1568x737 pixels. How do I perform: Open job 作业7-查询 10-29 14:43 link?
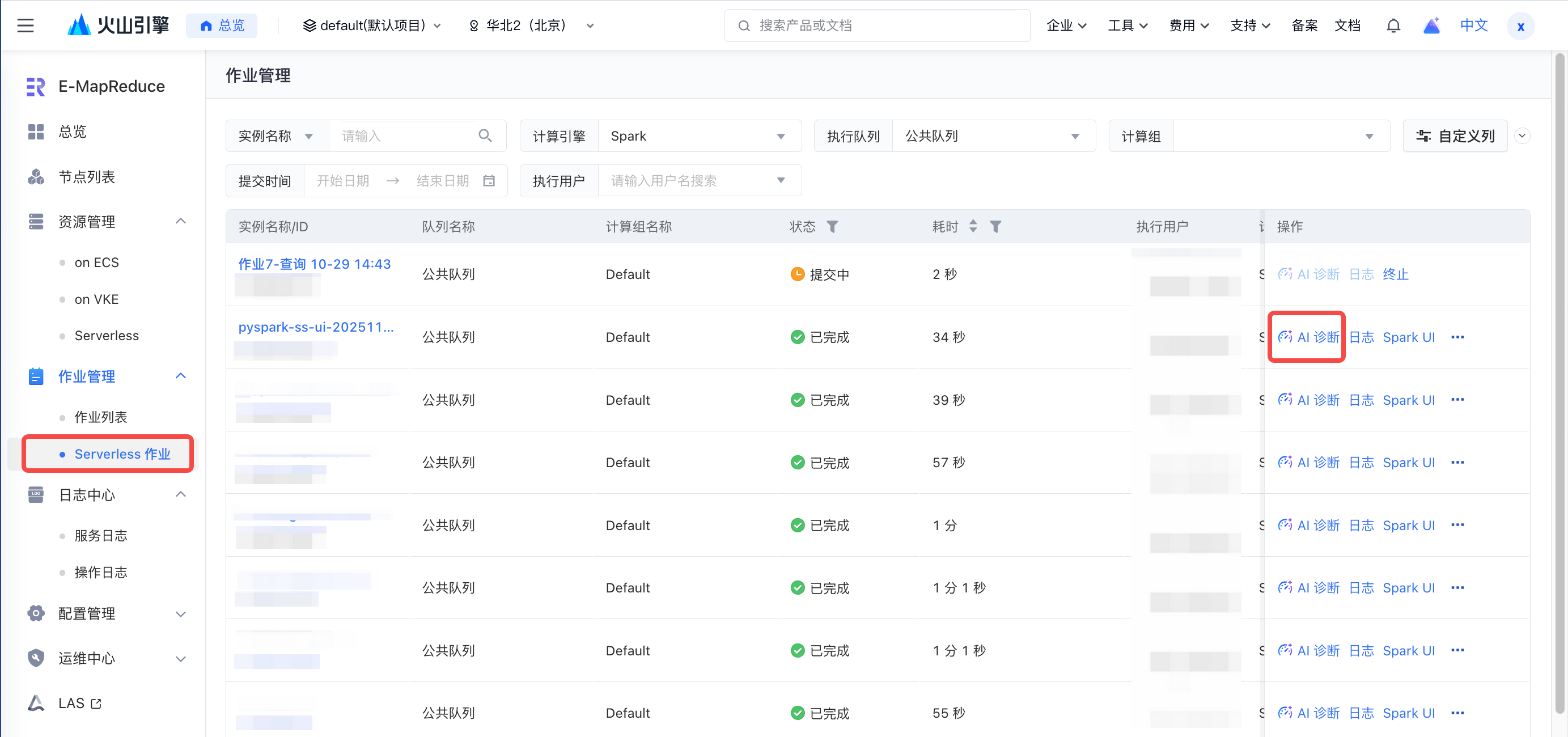pyautogui.click(x=314, y=264)
